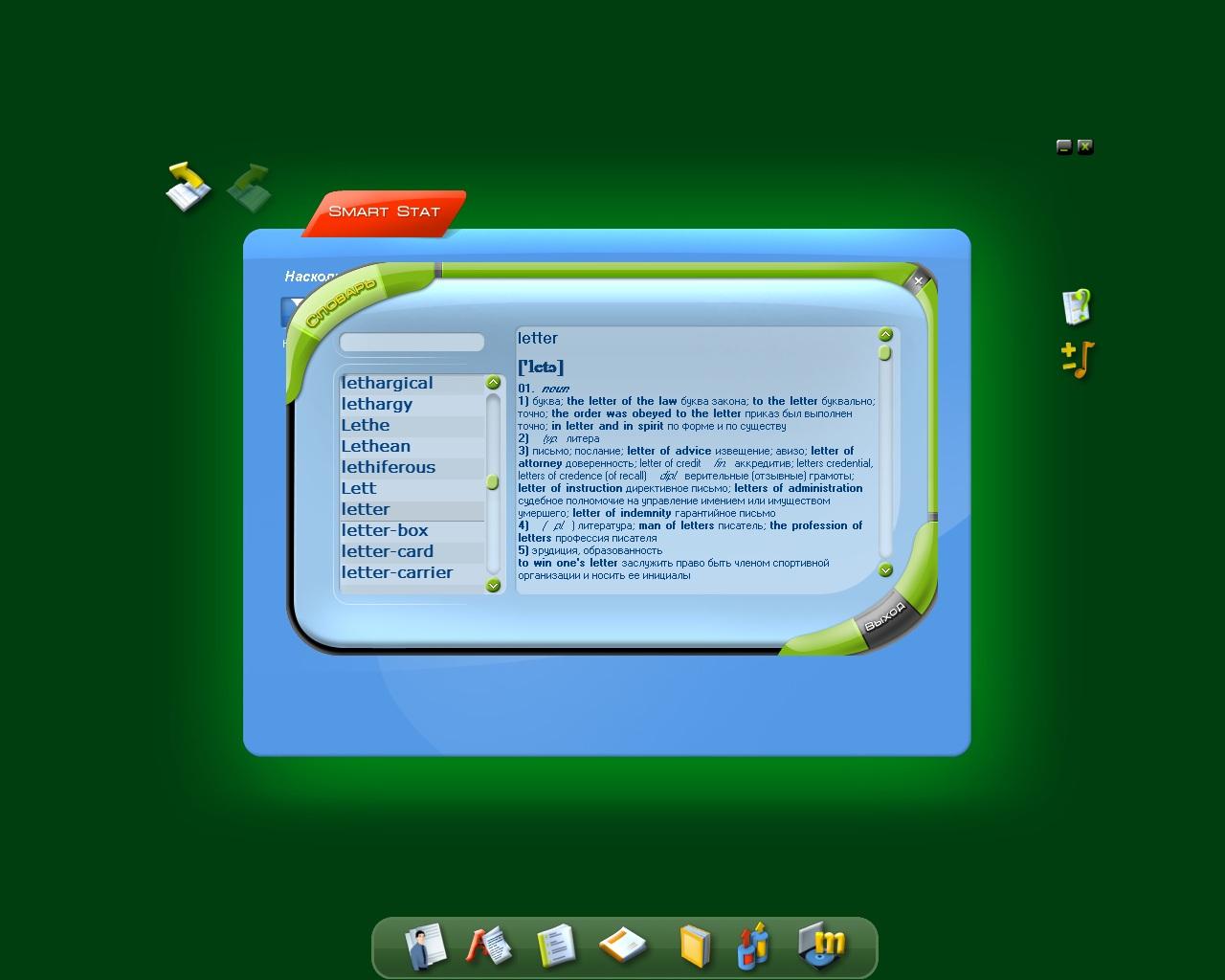Select the Словарь dictionary tab

coord(340,303)
